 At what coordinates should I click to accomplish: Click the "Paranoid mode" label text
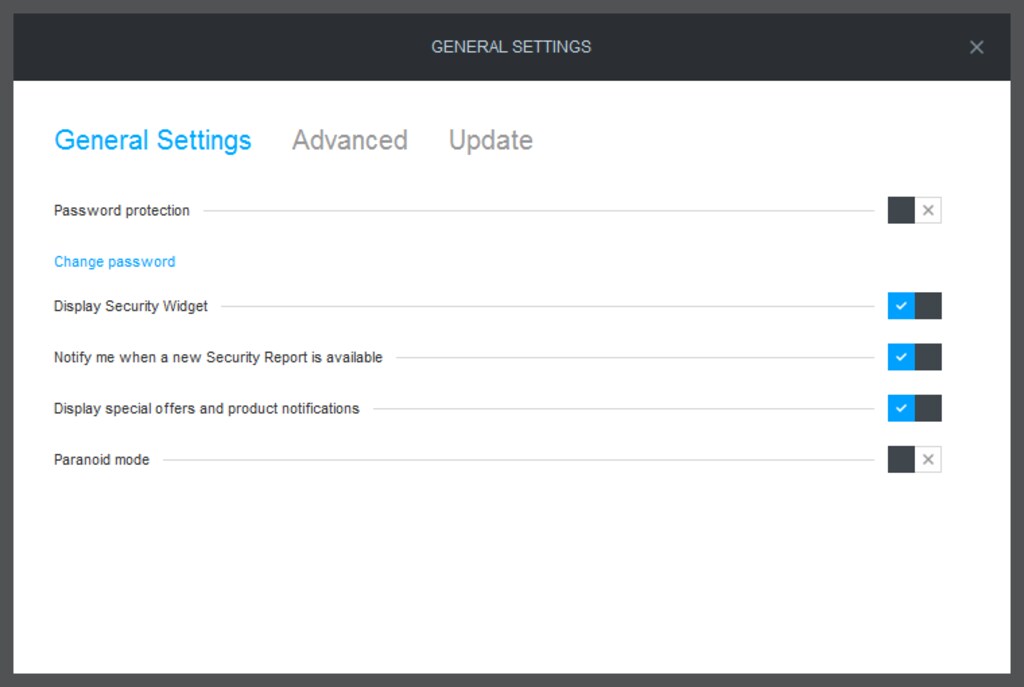coord(101,460)
